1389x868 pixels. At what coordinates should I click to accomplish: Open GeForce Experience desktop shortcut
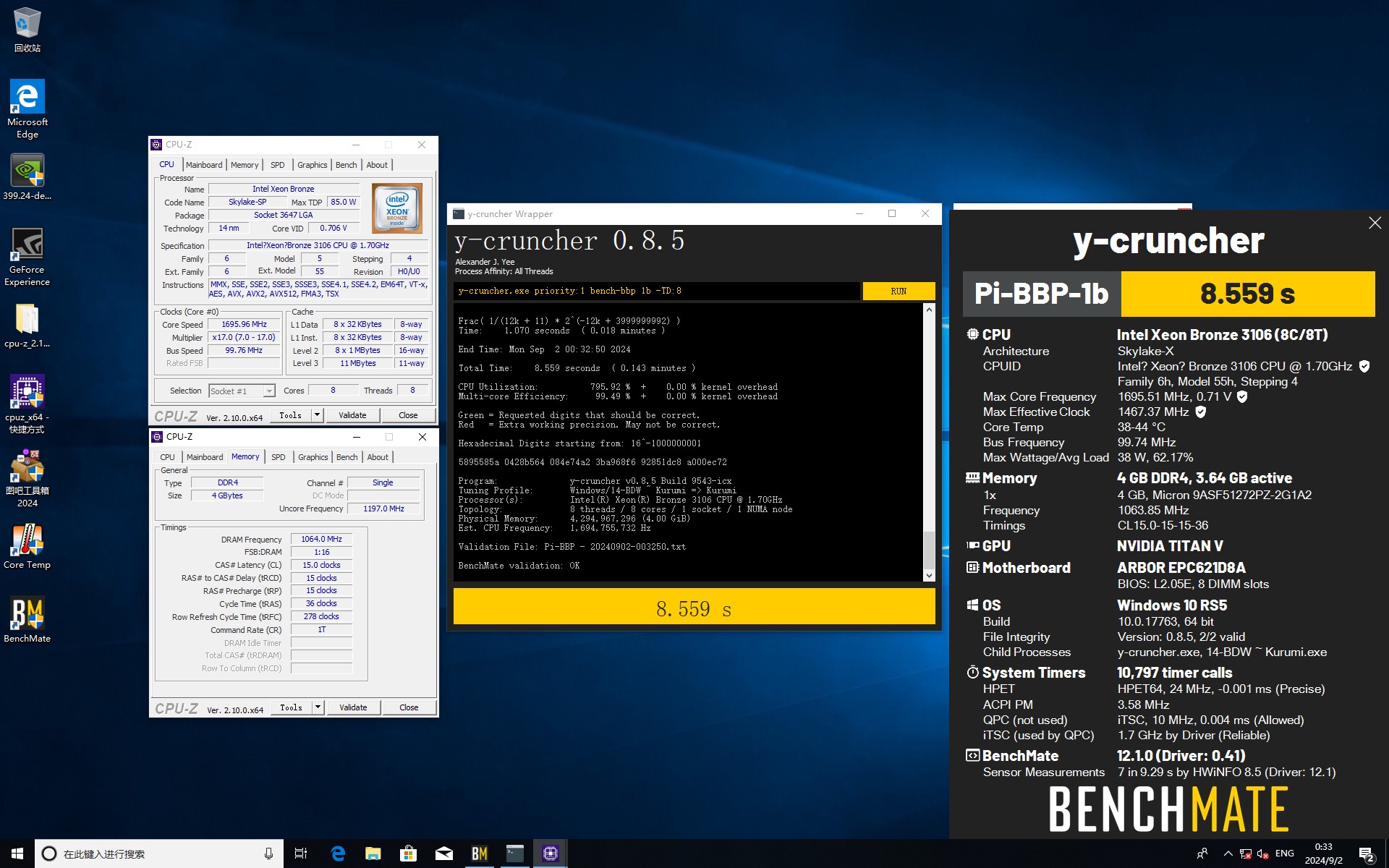[27, 257]
